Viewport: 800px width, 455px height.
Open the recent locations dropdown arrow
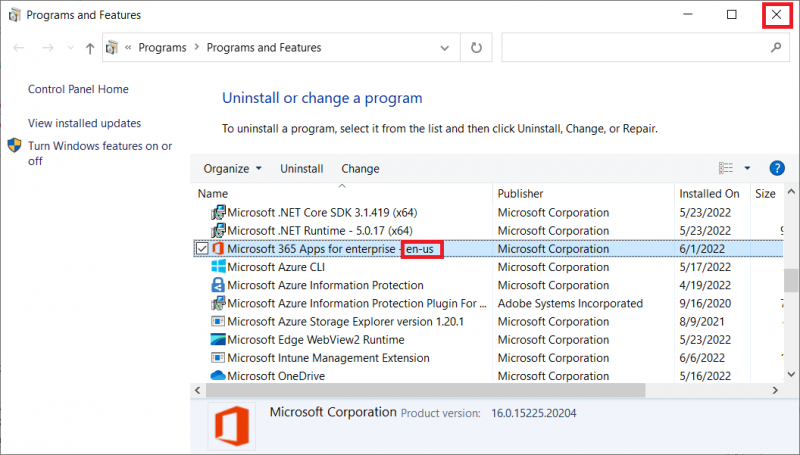pyautogui.click(x=70, y=48)
